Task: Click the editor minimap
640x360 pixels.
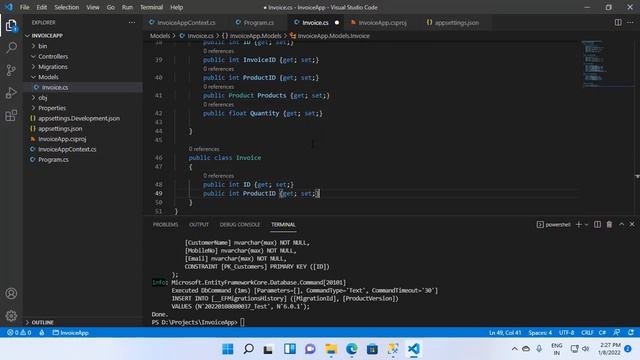Action: [607, 63]
